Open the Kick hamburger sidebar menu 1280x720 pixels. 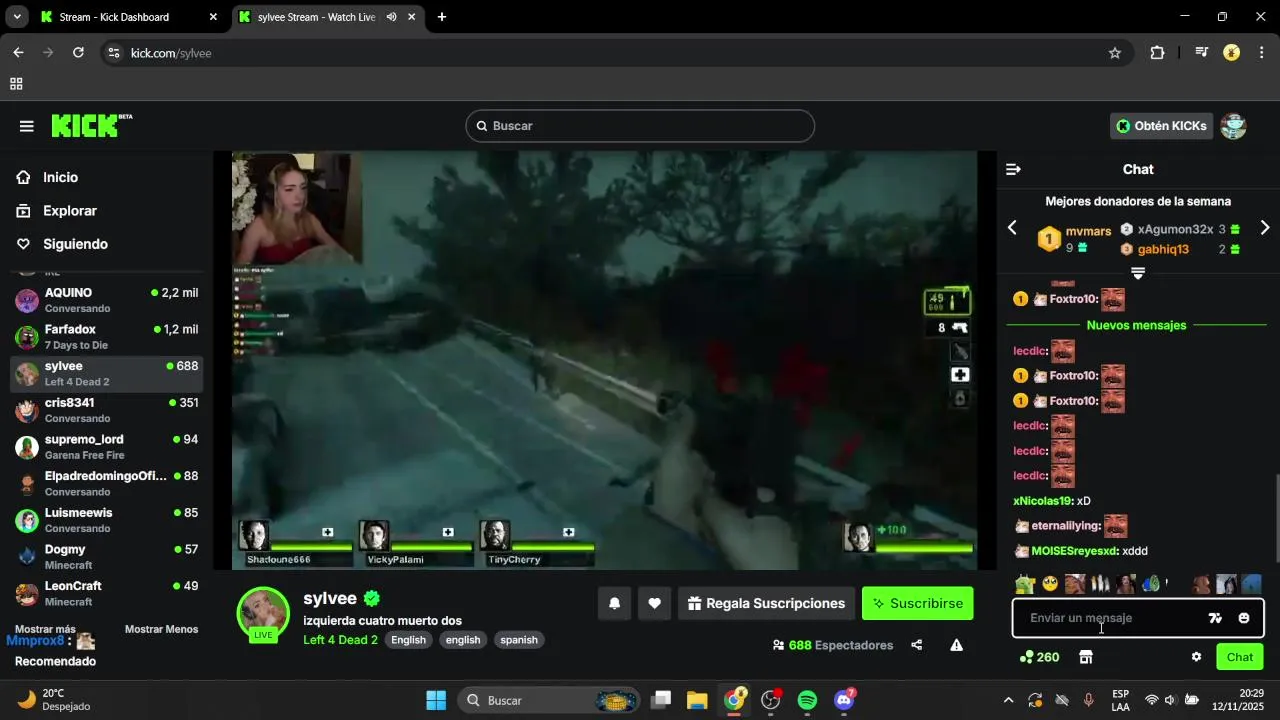[x=27, y=126]
